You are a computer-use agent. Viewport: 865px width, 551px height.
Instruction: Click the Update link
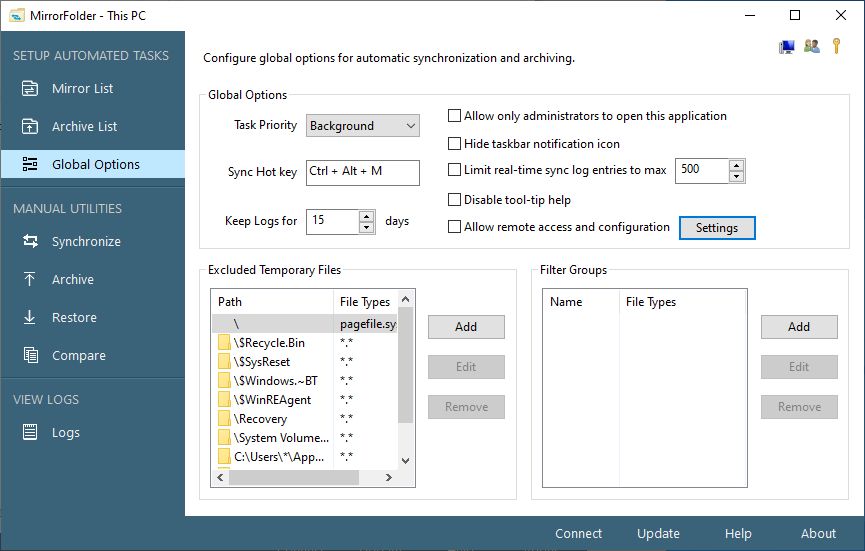(x=658, y=533)
